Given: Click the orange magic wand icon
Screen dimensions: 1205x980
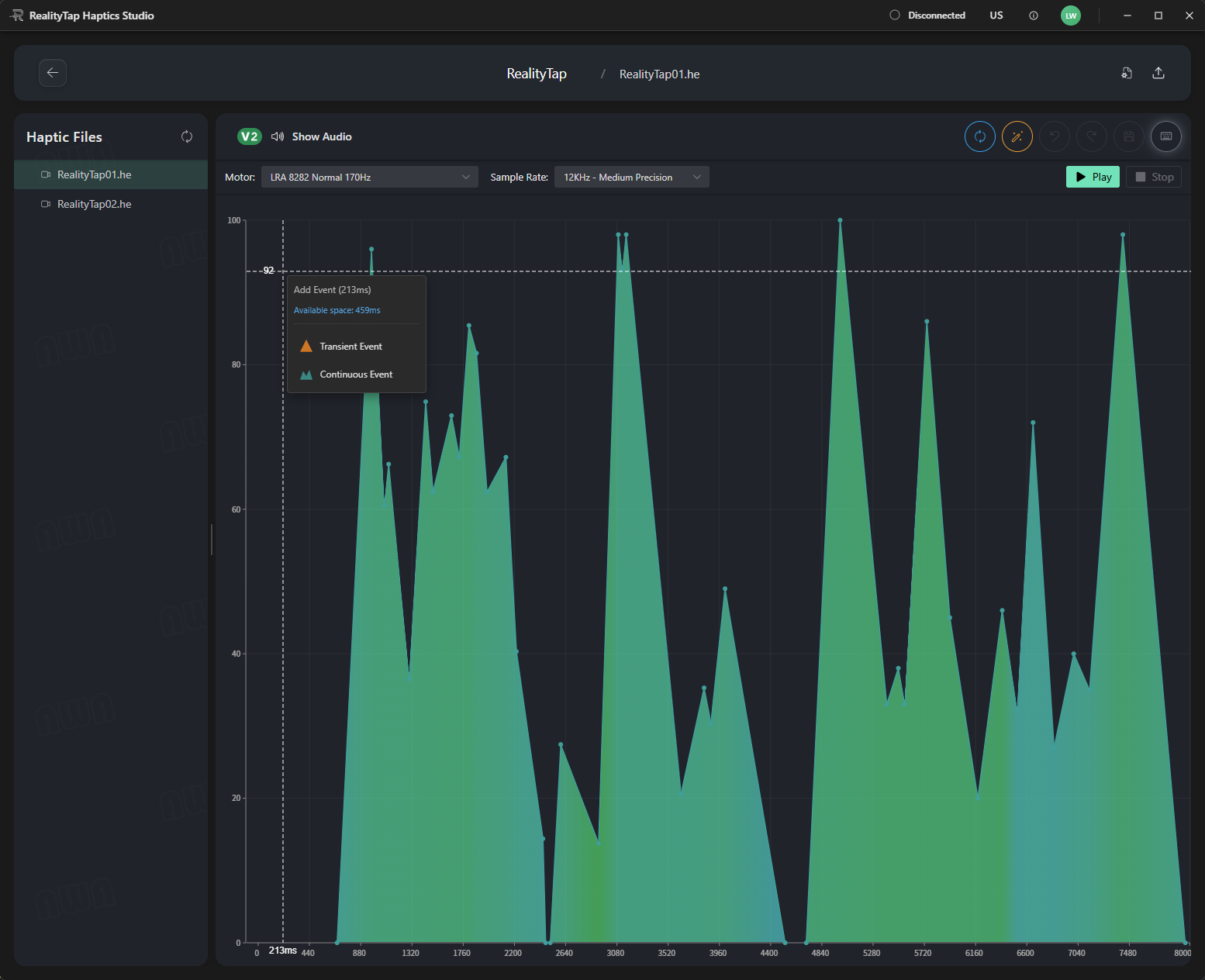Looking at the screenshot, I should (1017, 136).
